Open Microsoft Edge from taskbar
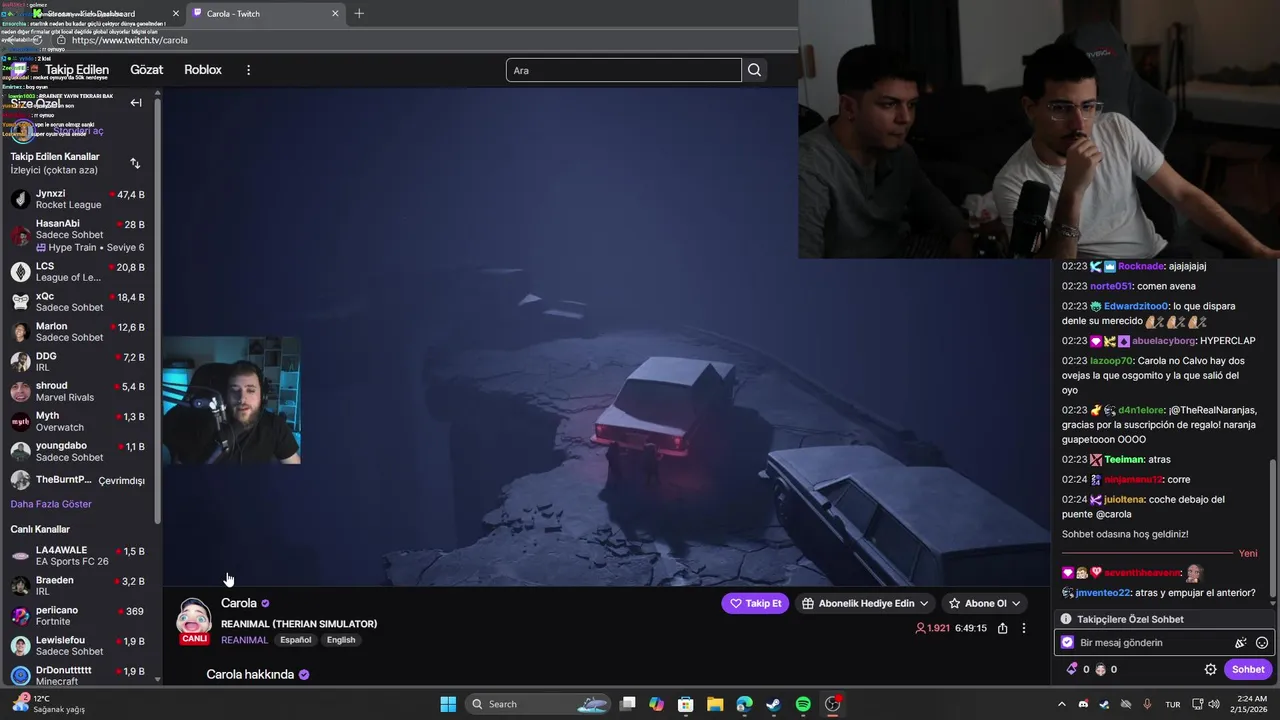Image resolution: width=1280 pixels, height=720 pixels. point(744,704)
